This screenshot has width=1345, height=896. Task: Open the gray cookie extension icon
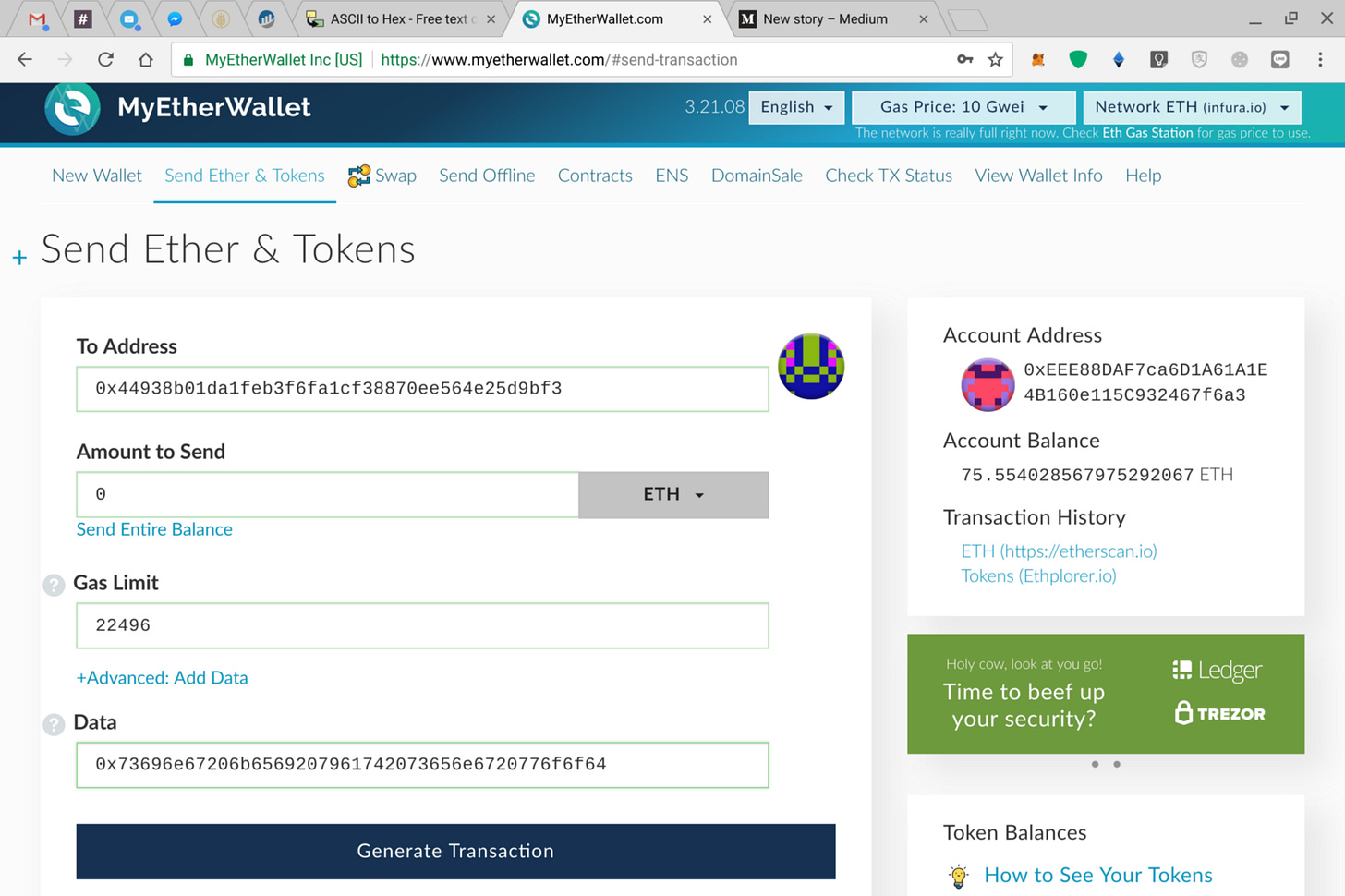pyautogui.click(x=1240, y=59)
